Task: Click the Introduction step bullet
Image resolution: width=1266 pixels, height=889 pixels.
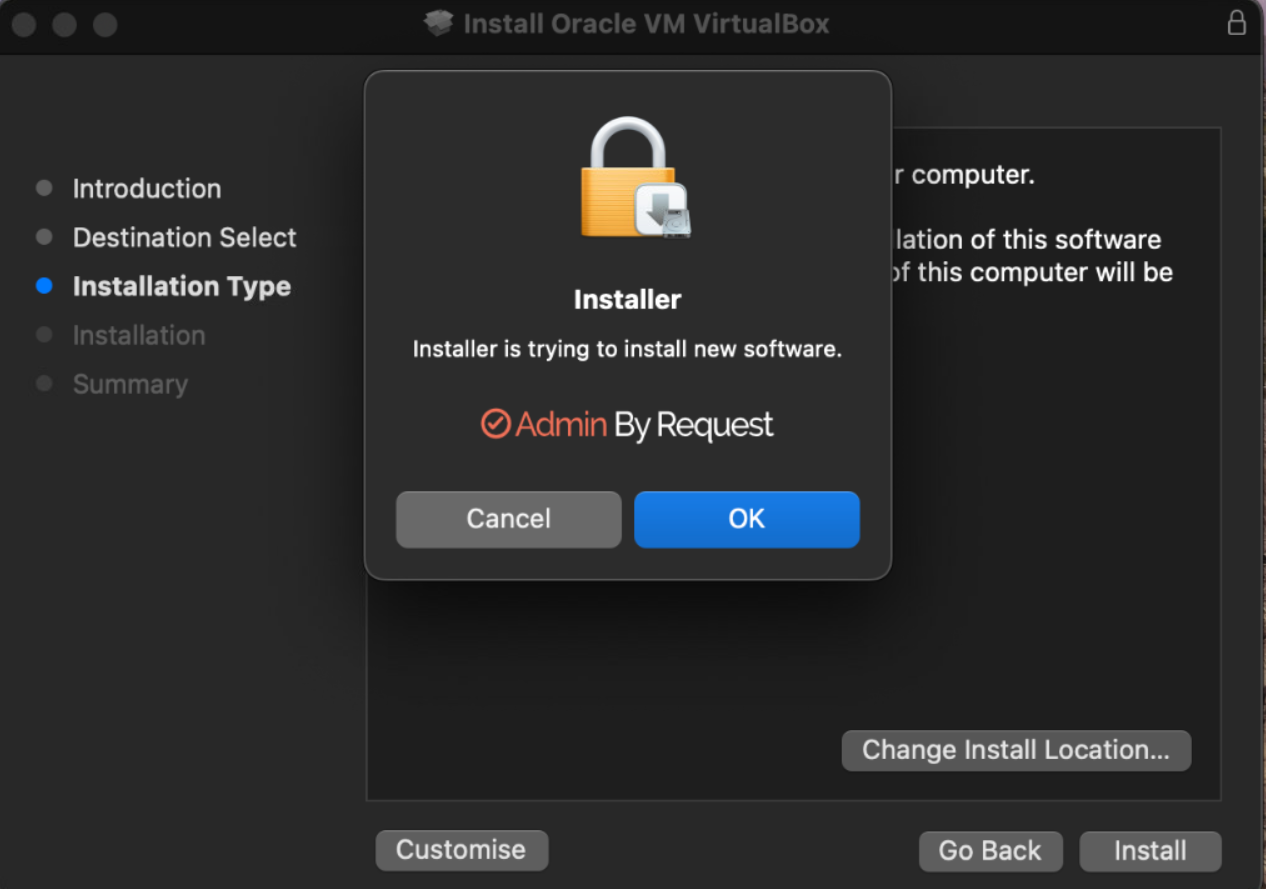Action: coord(44,188)
